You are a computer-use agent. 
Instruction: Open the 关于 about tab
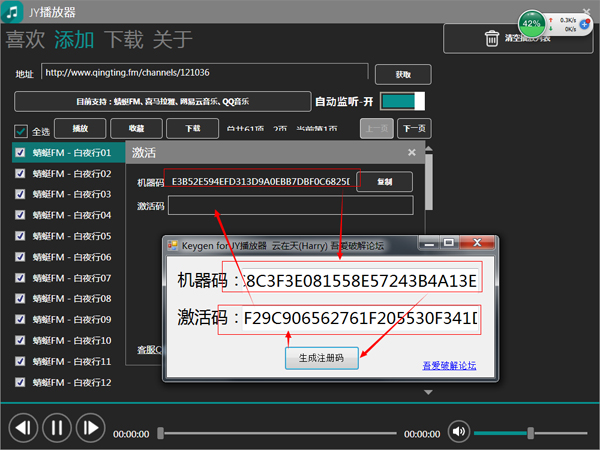click(x=173, y=39)
